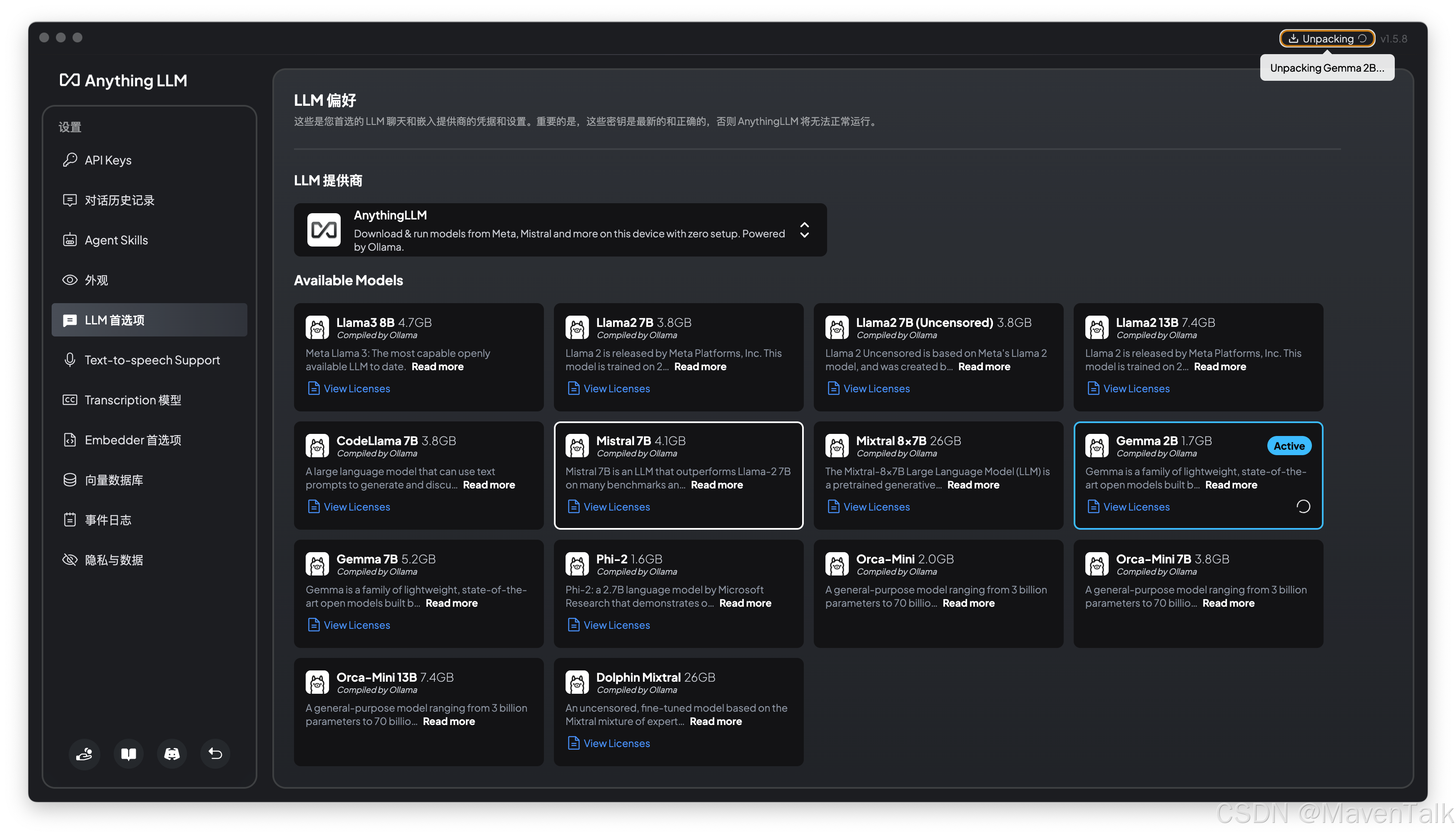View Licenses for Mixtral 8x7B

868,507
